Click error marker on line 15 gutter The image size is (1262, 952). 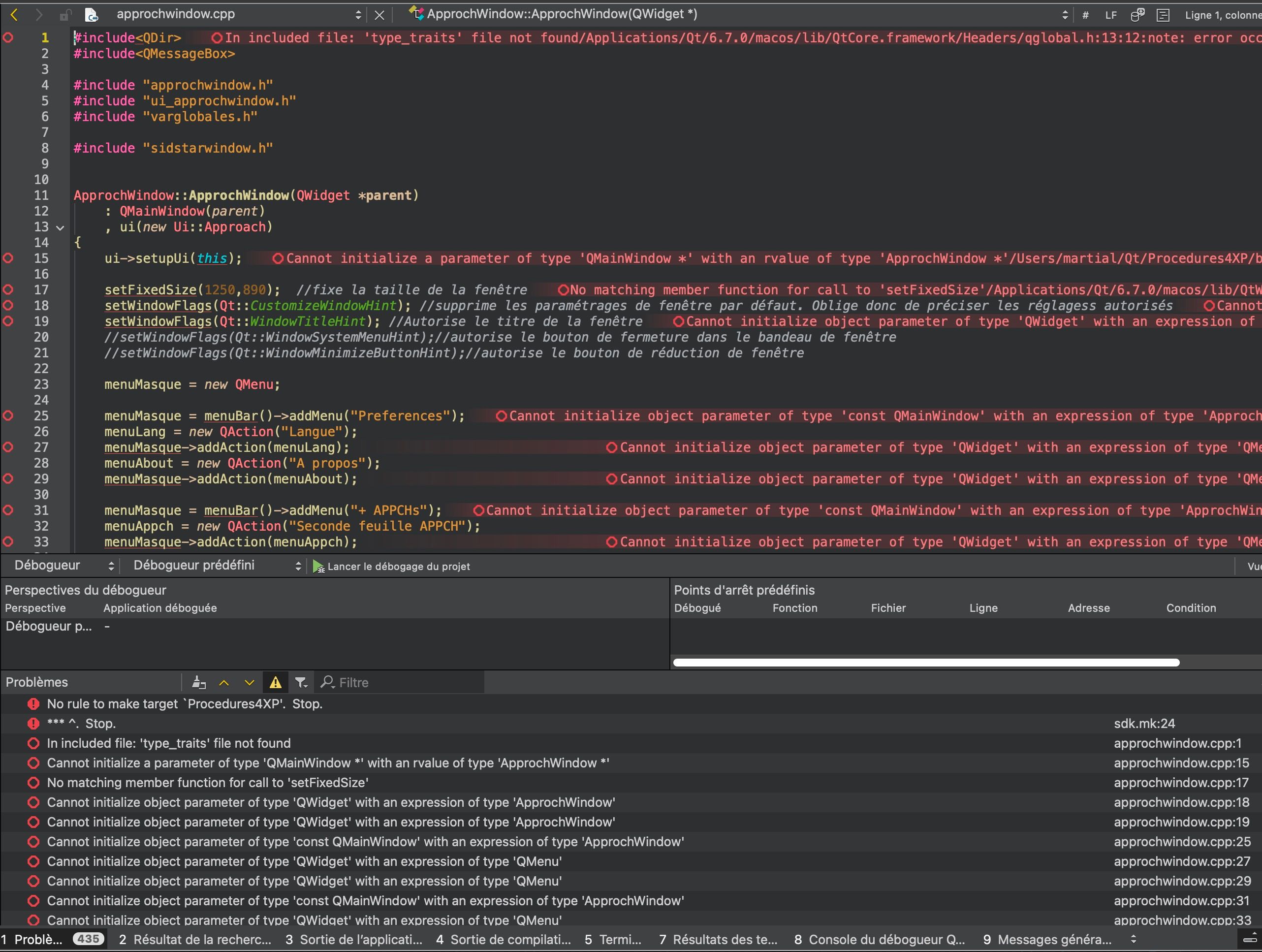coord(8,258)
